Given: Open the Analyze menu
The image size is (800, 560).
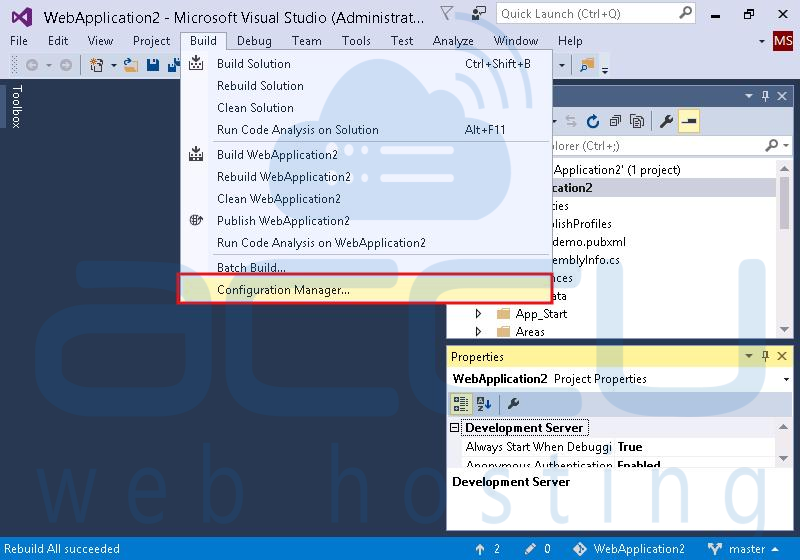Looking at the screenshot, I should coord(453,41).
